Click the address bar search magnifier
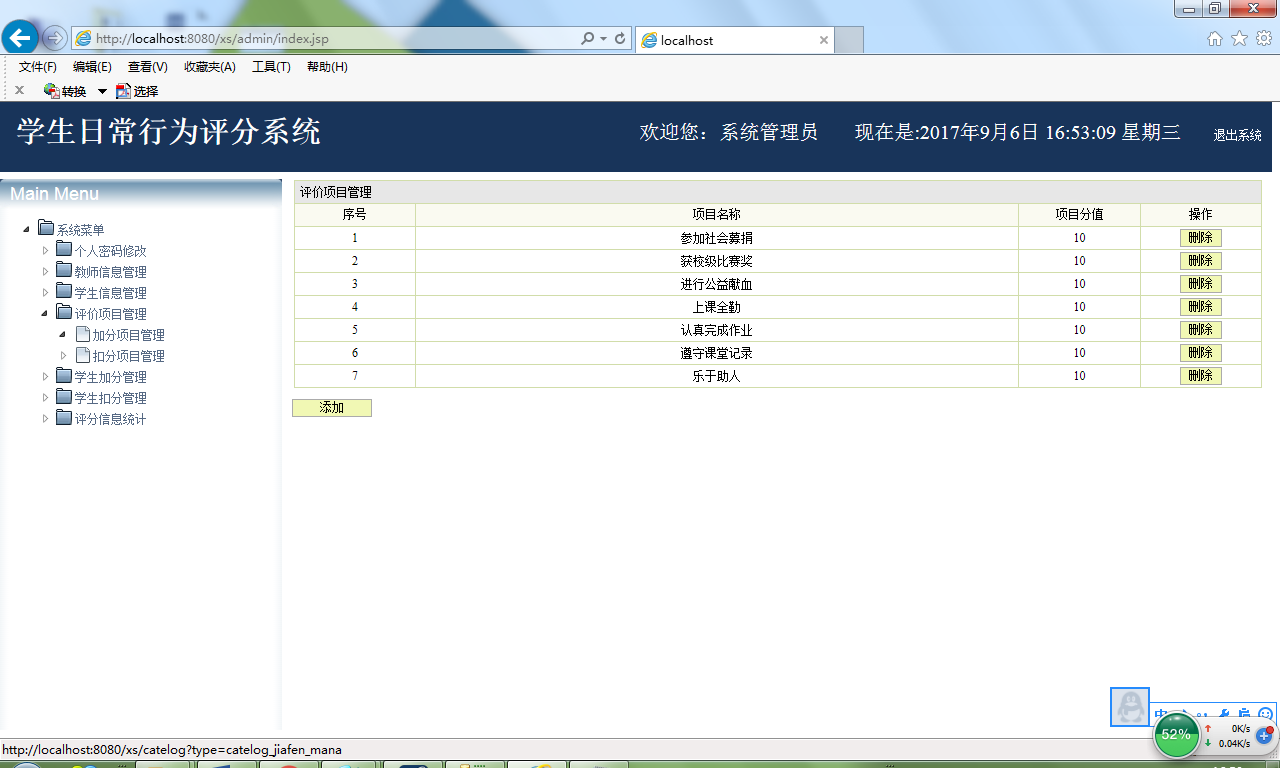The image size is (1280, 768). (x=588, y=39)
